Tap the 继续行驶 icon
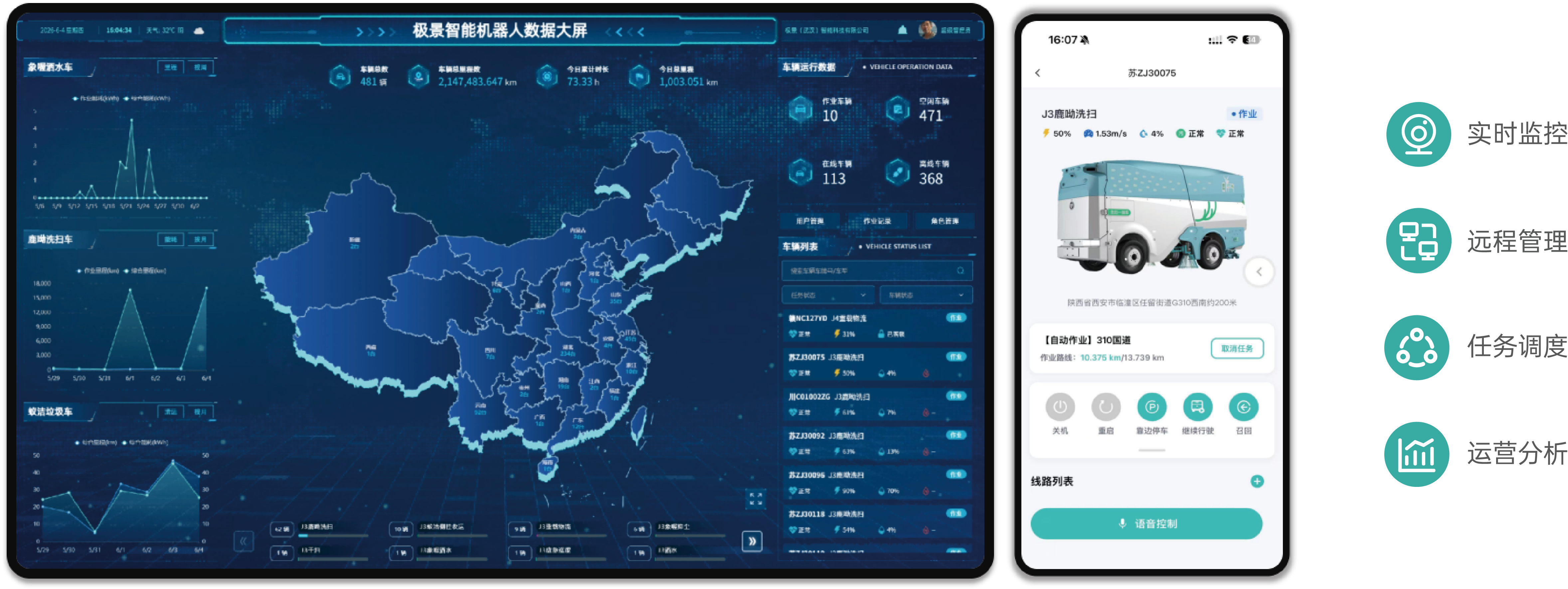 tap(1197, 407)
